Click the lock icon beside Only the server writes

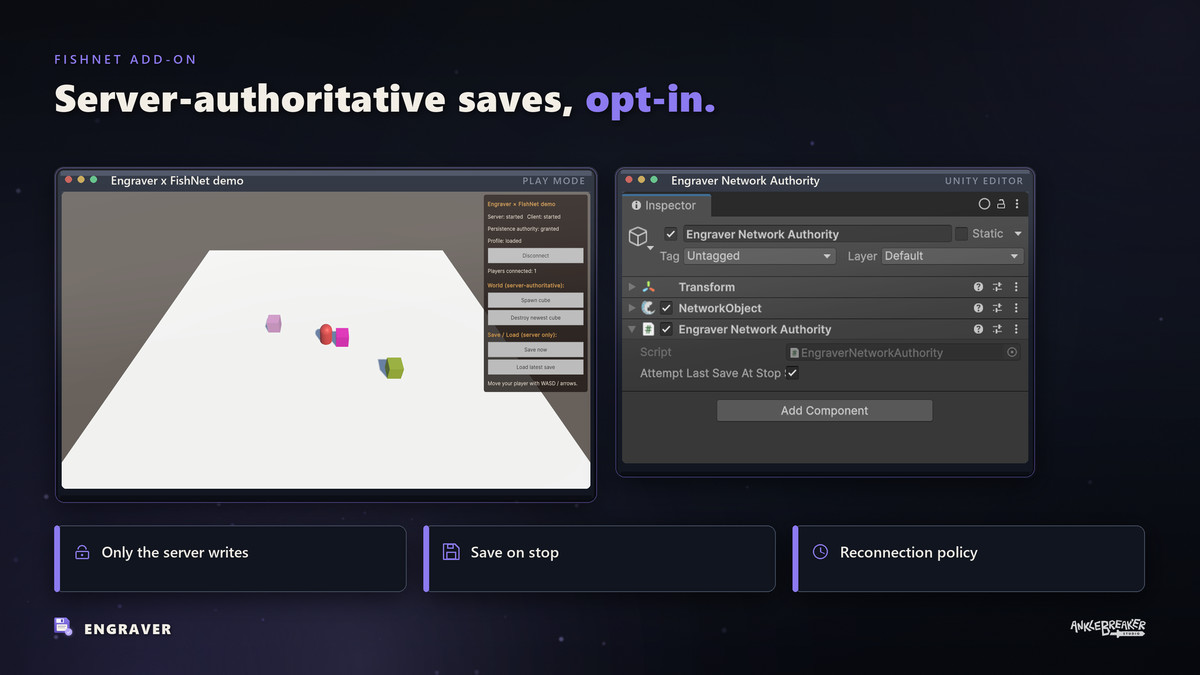(82, 552)
